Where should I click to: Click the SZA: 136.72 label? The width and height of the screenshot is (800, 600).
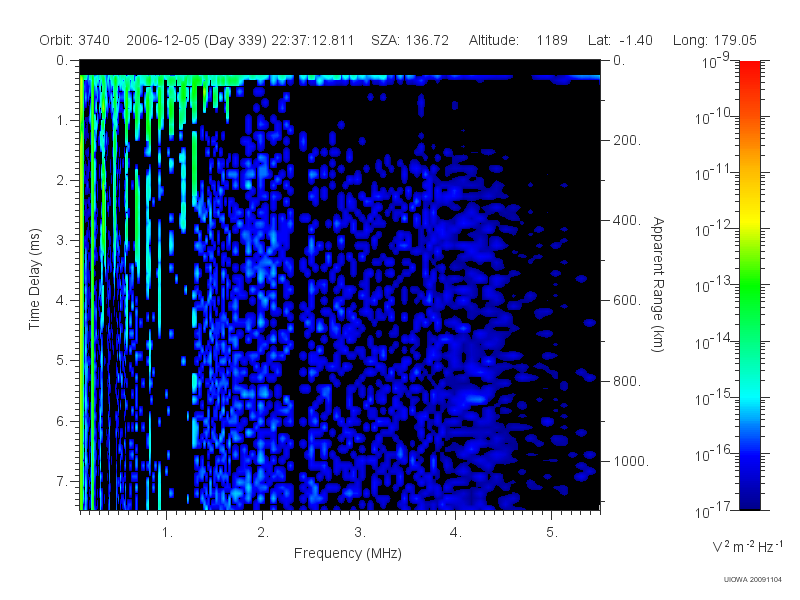coord(410,40)
